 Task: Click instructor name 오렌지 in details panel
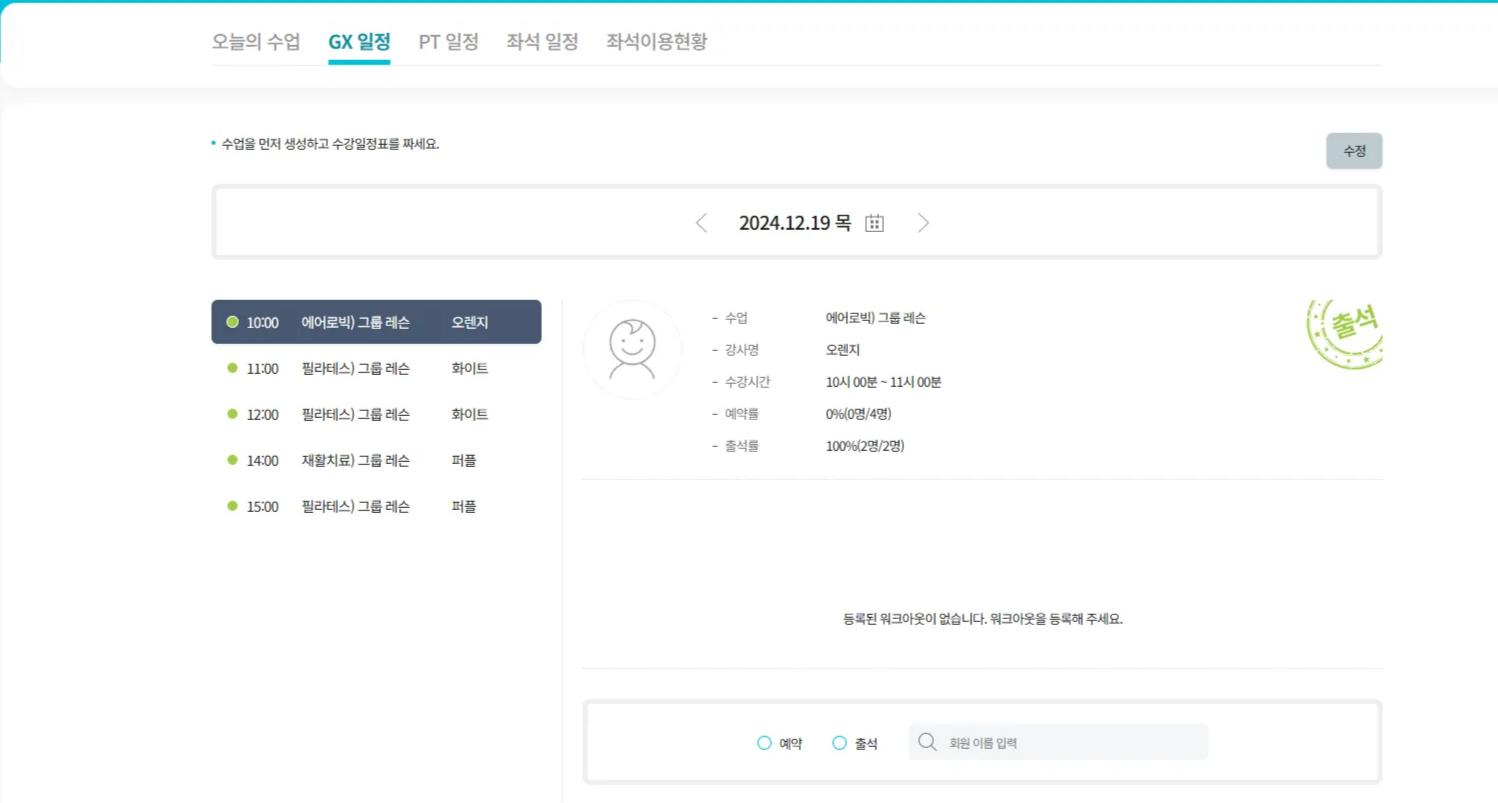pos(843,350)
